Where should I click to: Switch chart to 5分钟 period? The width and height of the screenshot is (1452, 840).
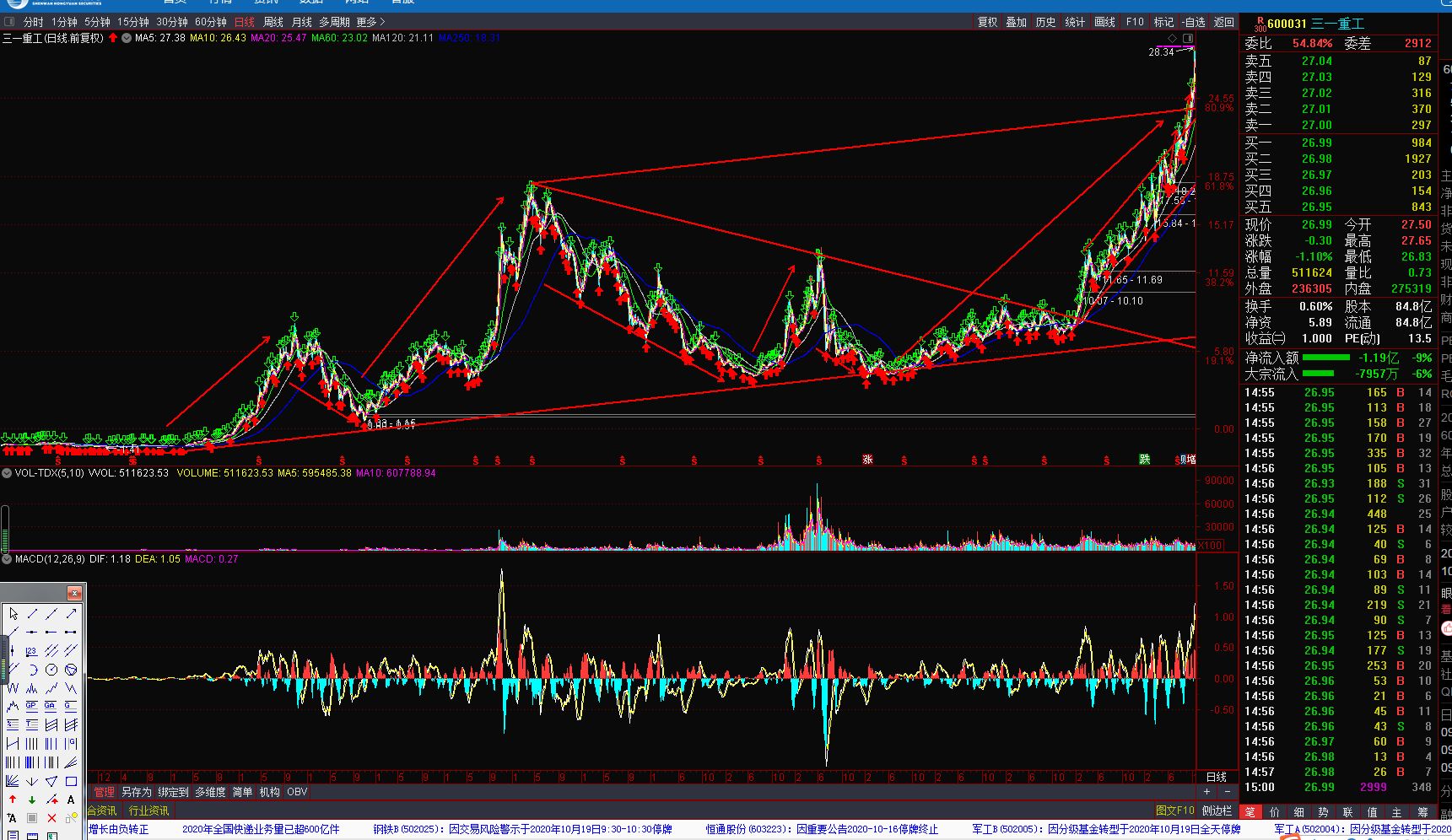pyautogui.click(x=97, y=22)
